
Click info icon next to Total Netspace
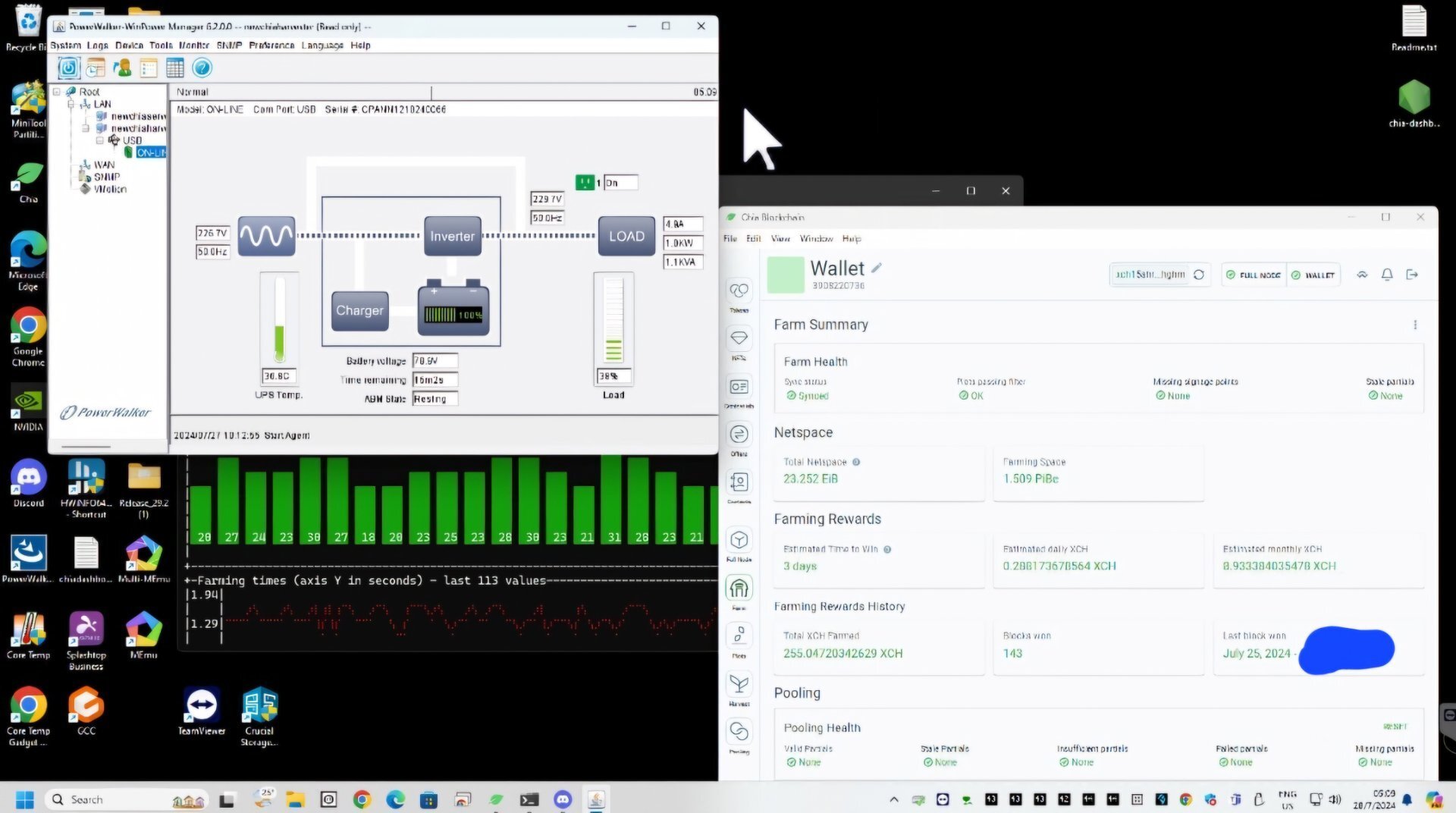[856, 462]
